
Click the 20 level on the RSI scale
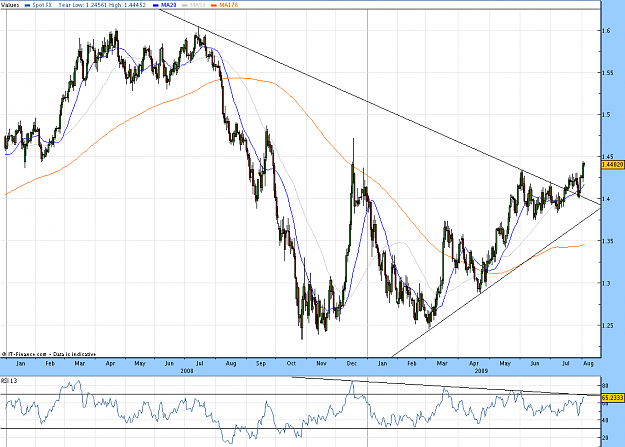pos(605,438)
